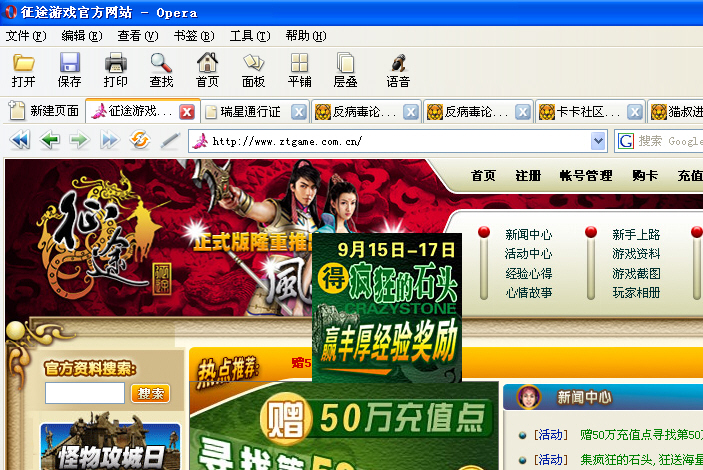Click the URL address field

(397, 141)
